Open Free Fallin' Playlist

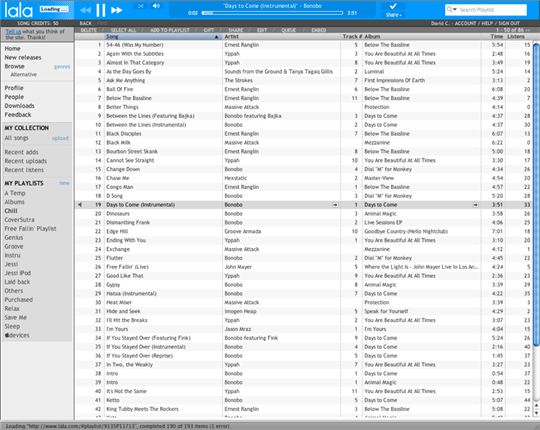tap(30, 229)
